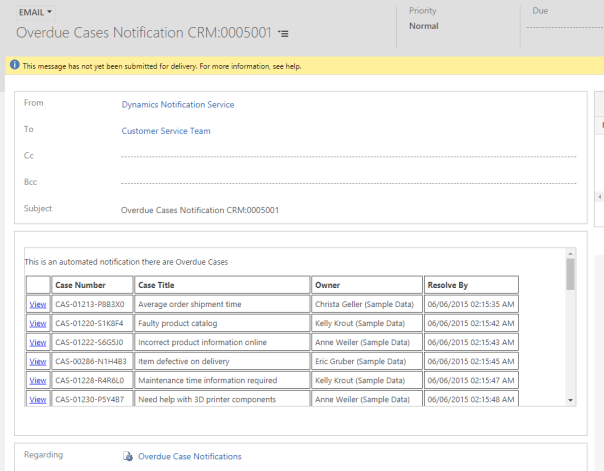Click the Owner column header
This screenshot has width=604, height=471.
click(x=367, y=285)
